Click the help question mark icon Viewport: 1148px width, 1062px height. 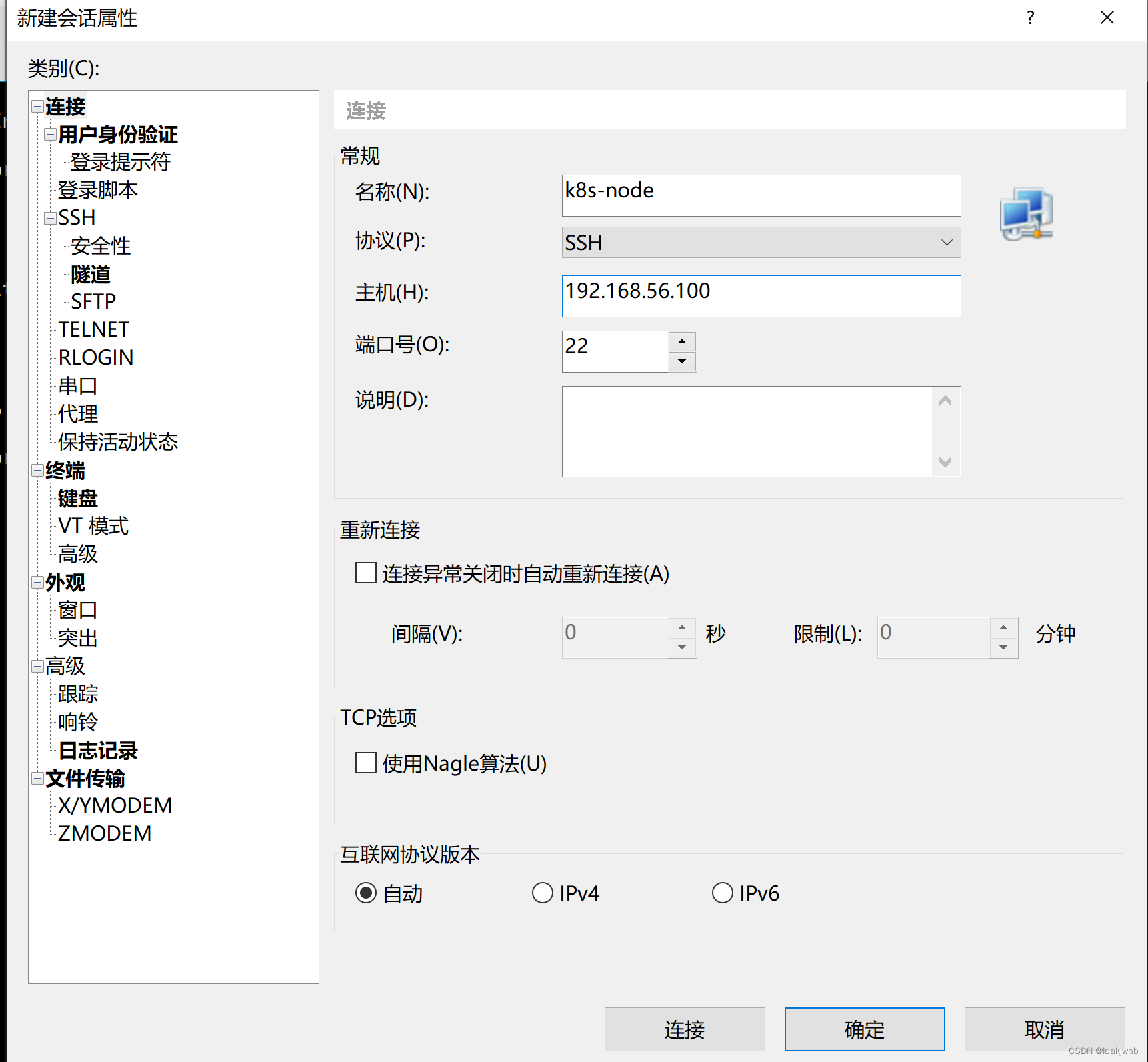[1030, 18]
